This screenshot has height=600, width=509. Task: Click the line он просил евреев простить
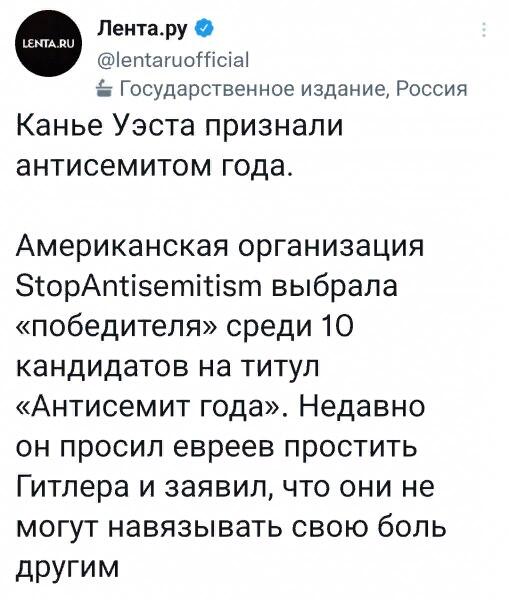pyautogui.click(x=217, y=448)
